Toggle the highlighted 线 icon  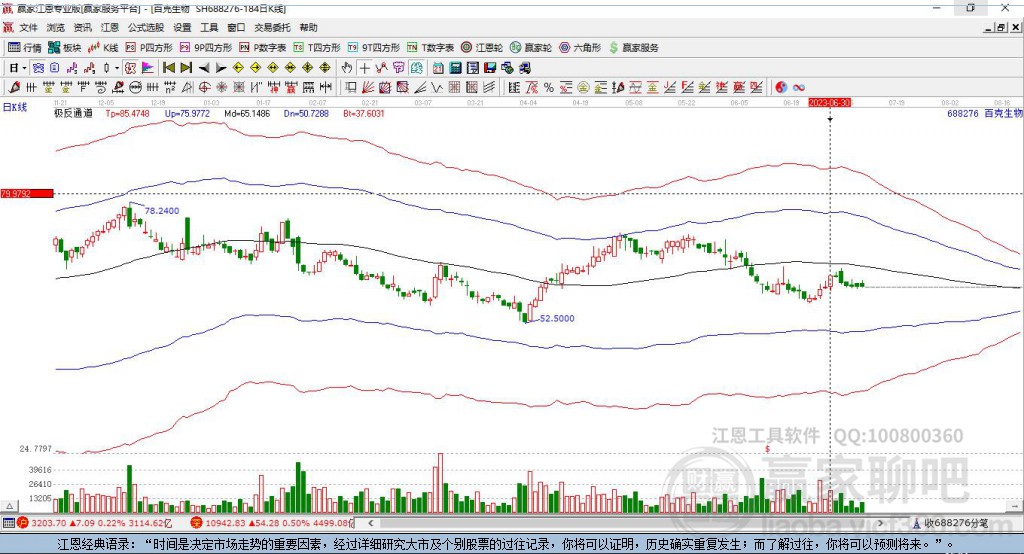point(416,68)
